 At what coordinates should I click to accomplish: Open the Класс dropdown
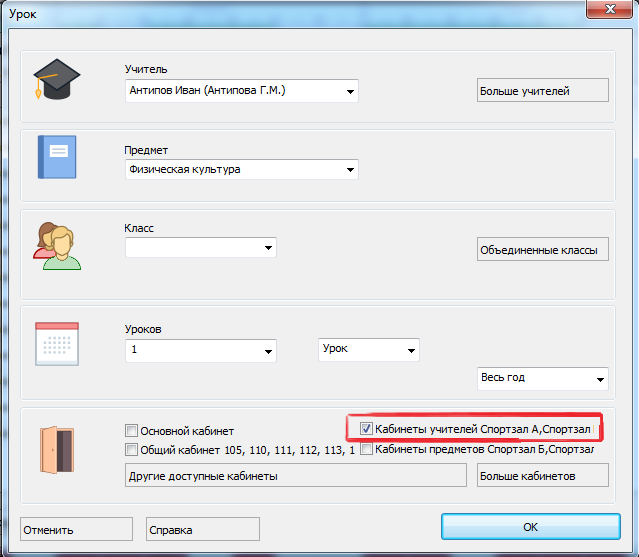coord(268,248)
